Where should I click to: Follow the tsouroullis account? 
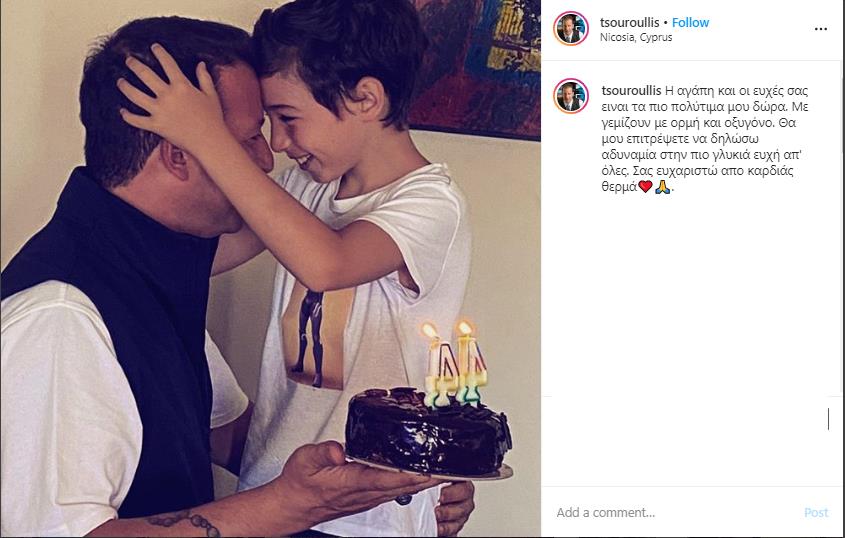690,23
